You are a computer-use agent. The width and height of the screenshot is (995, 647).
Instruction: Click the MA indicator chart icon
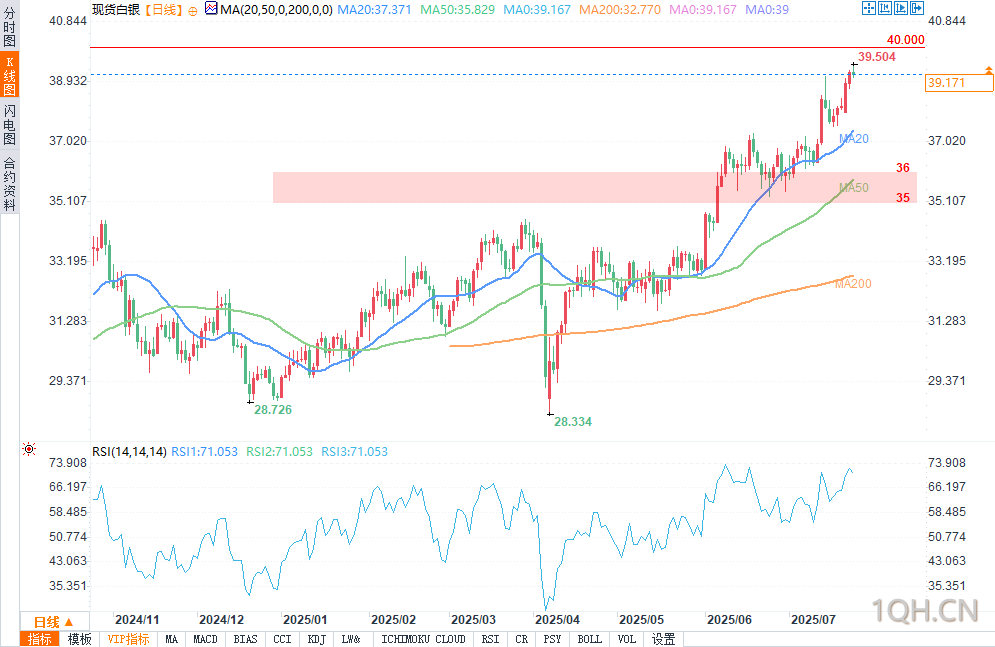point(211,9)
